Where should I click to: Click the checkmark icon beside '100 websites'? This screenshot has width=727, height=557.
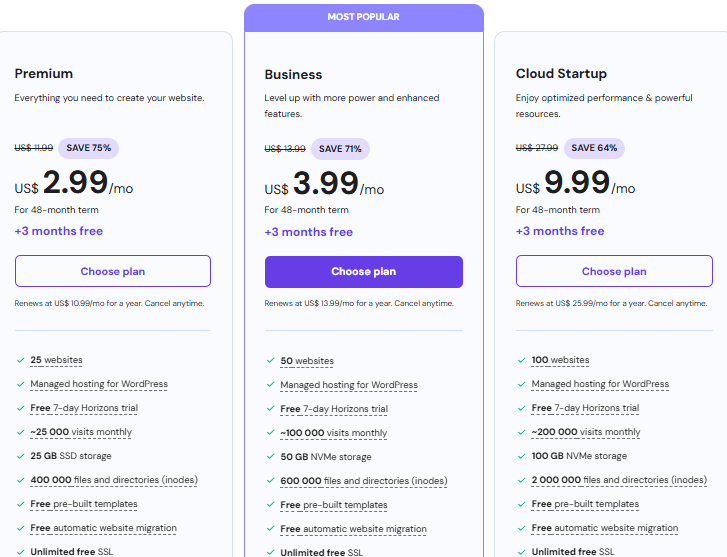522,360
